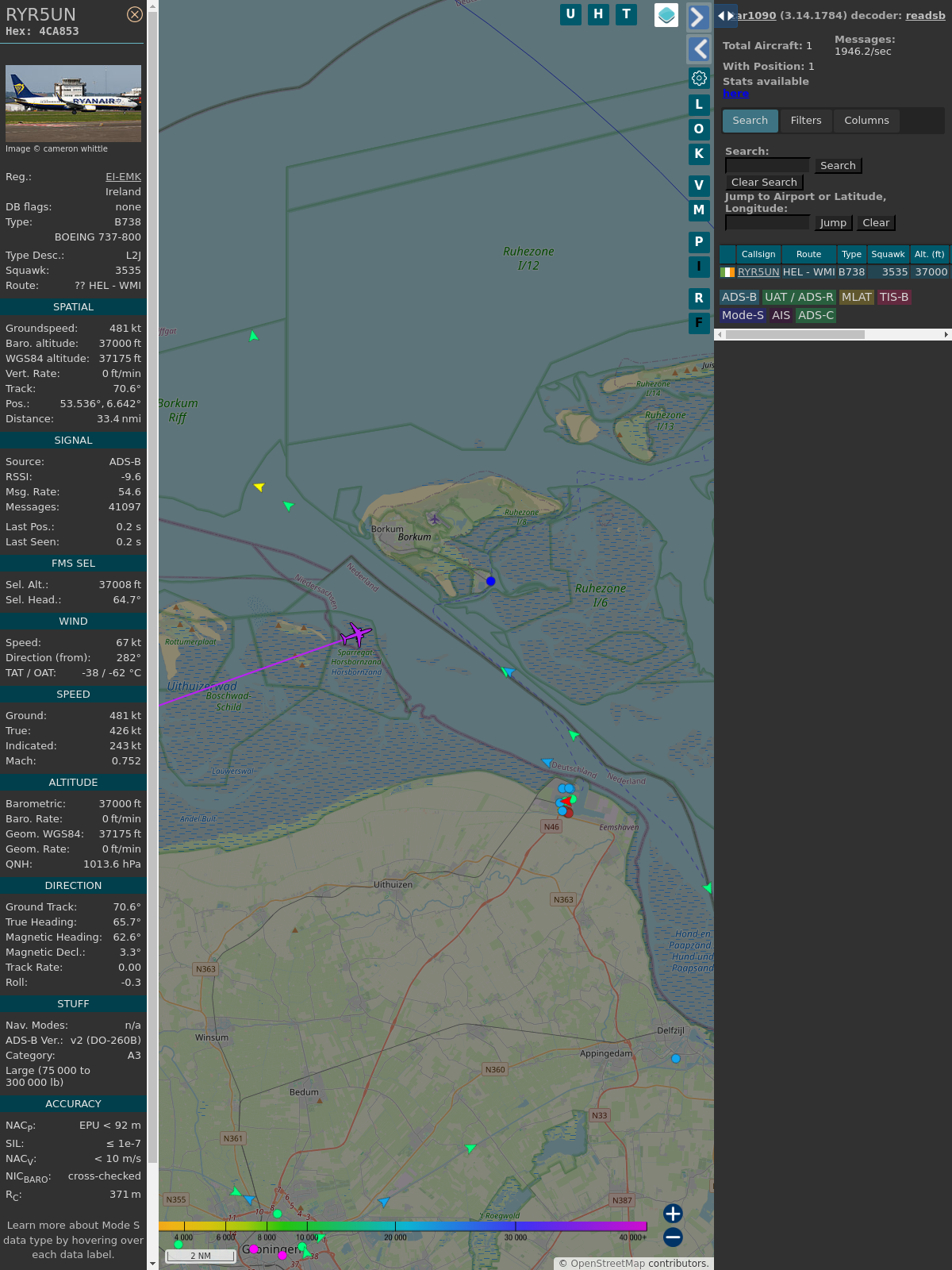
Task: Click the altitude color scale bar
Action: tap(403, 1226)
